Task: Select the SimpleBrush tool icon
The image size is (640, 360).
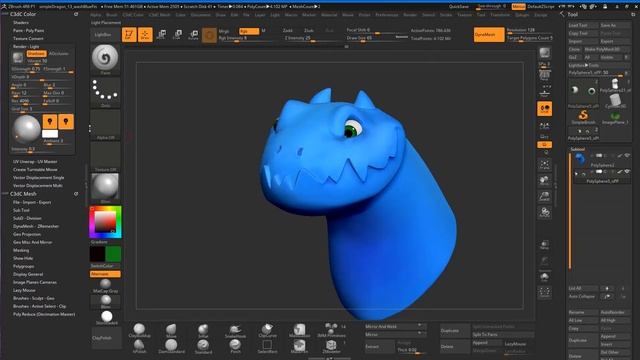Action: tap(583, 116)
